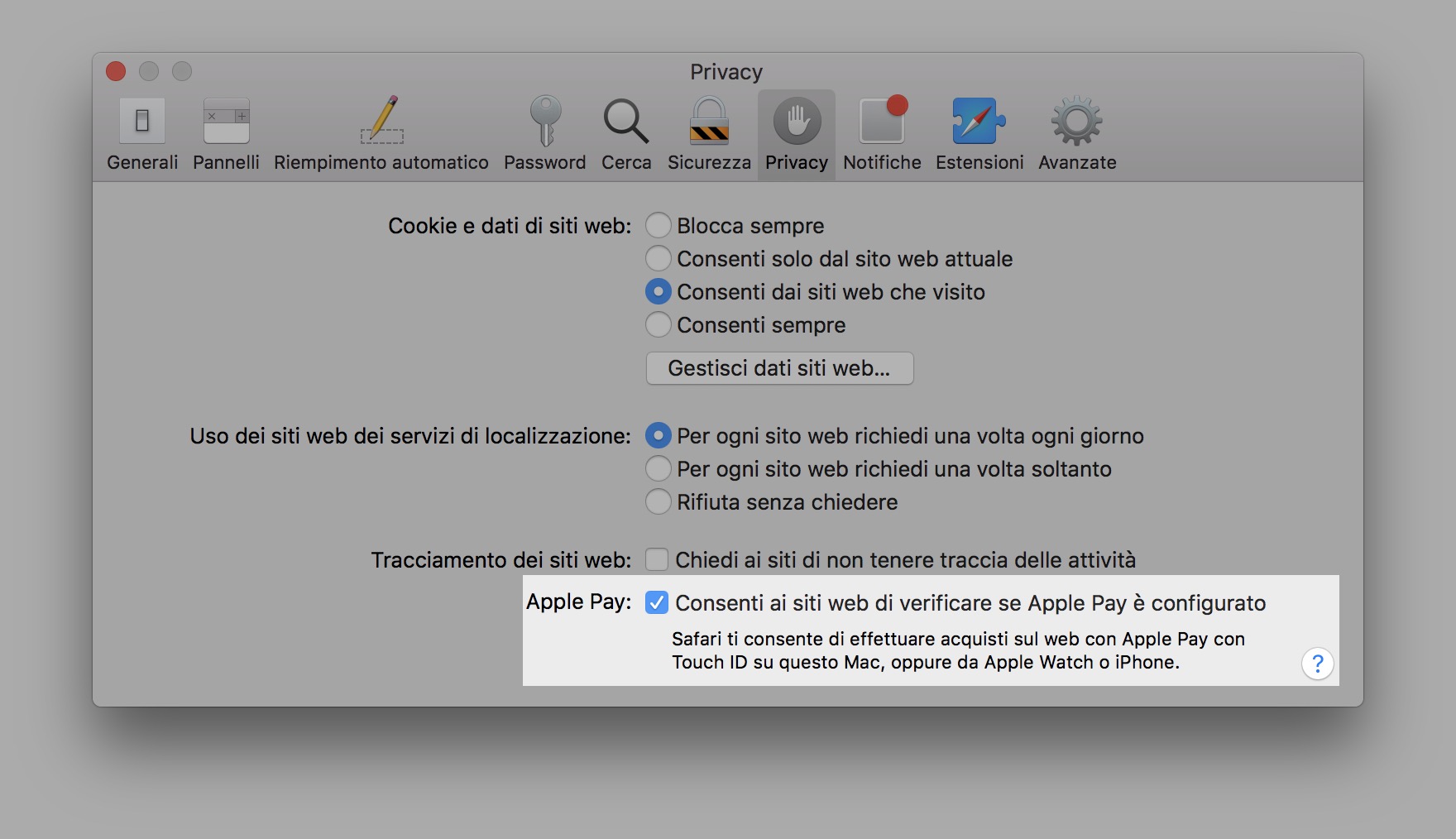Open the Password key pane

click(x=545, y=135)
